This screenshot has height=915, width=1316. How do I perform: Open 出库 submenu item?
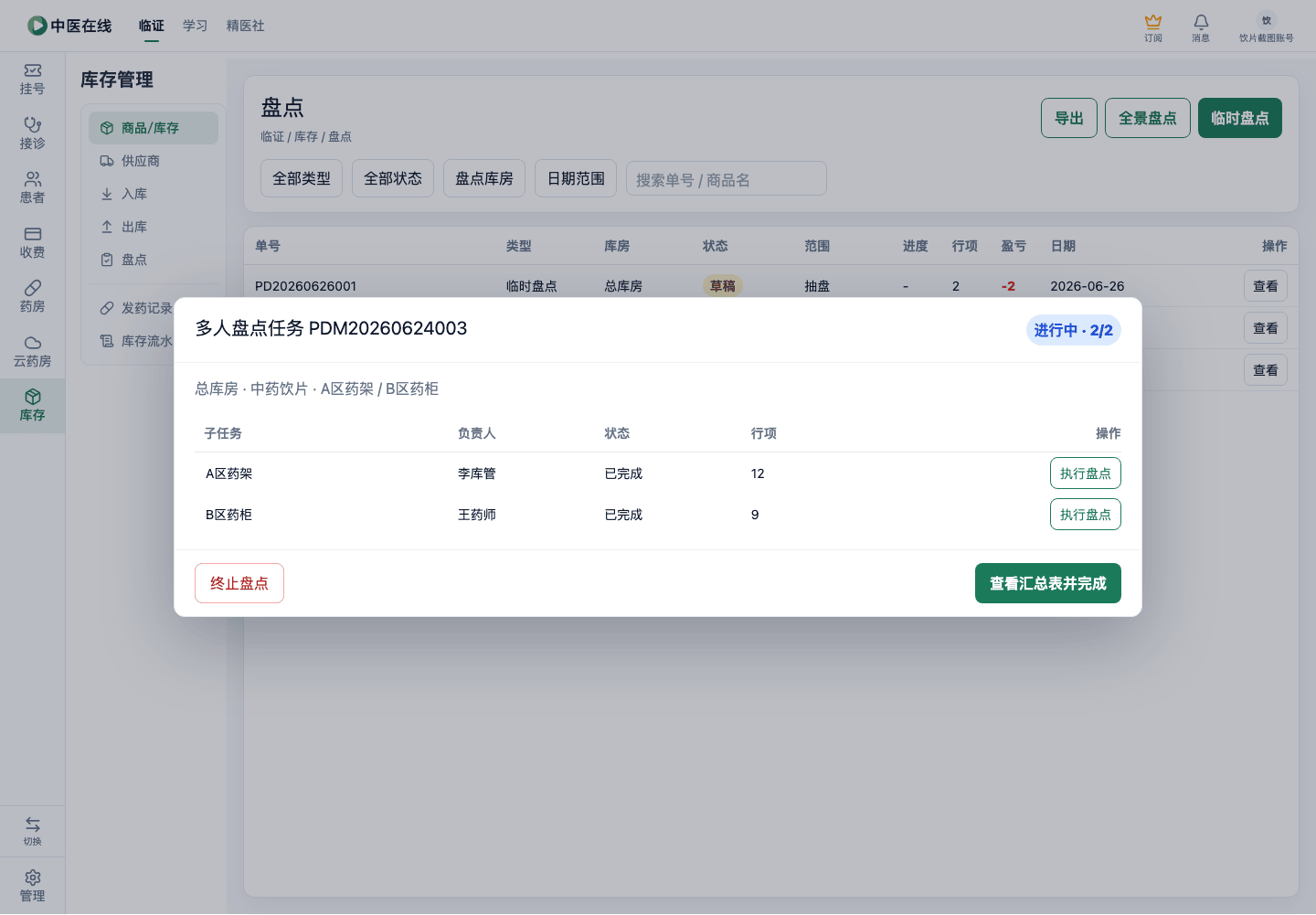(x=154, y=227)
